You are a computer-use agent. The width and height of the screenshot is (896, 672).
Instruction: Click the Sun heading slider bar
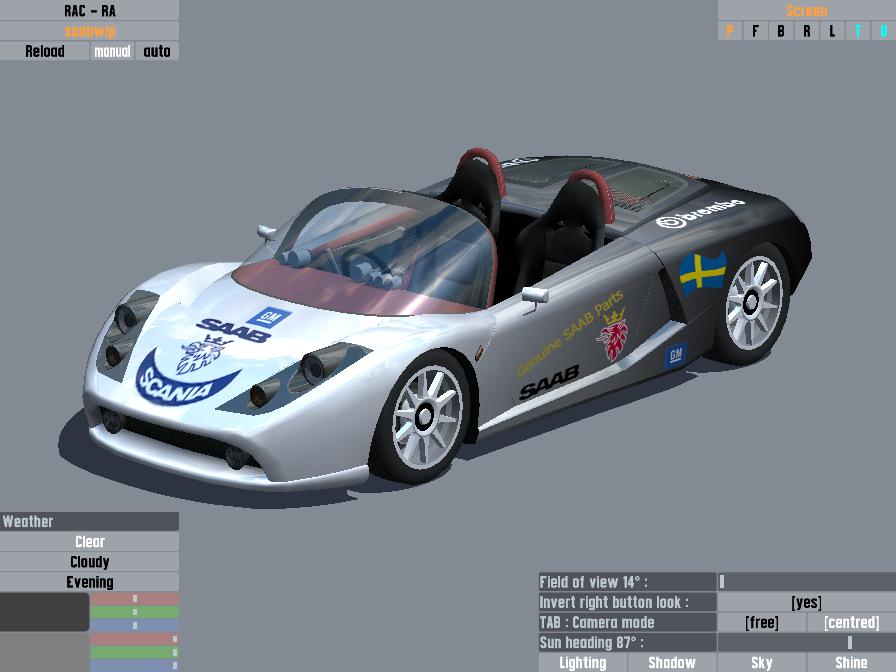click(806, 642)
